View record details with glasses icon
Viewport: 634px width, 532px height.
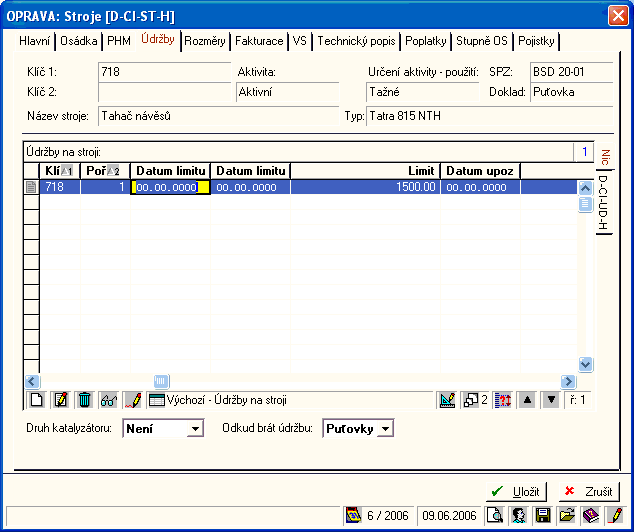[109, 400]
